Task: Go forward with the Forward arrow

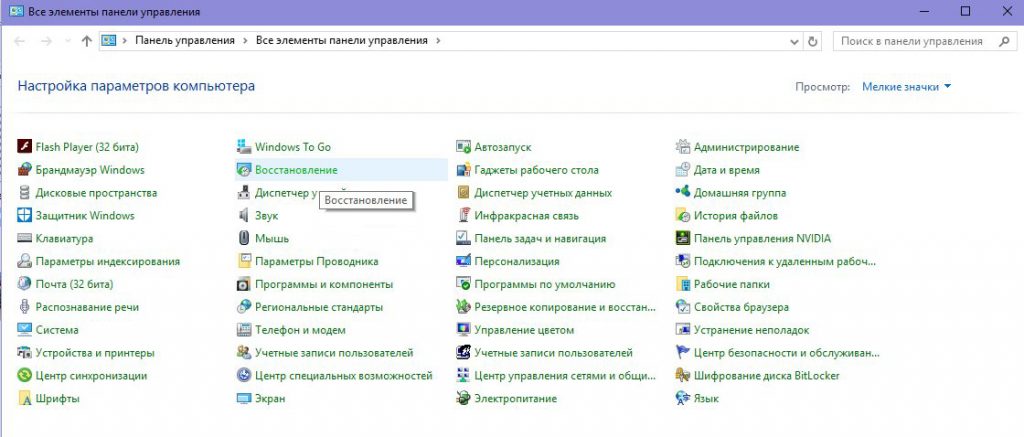Action: click(46, 40)
